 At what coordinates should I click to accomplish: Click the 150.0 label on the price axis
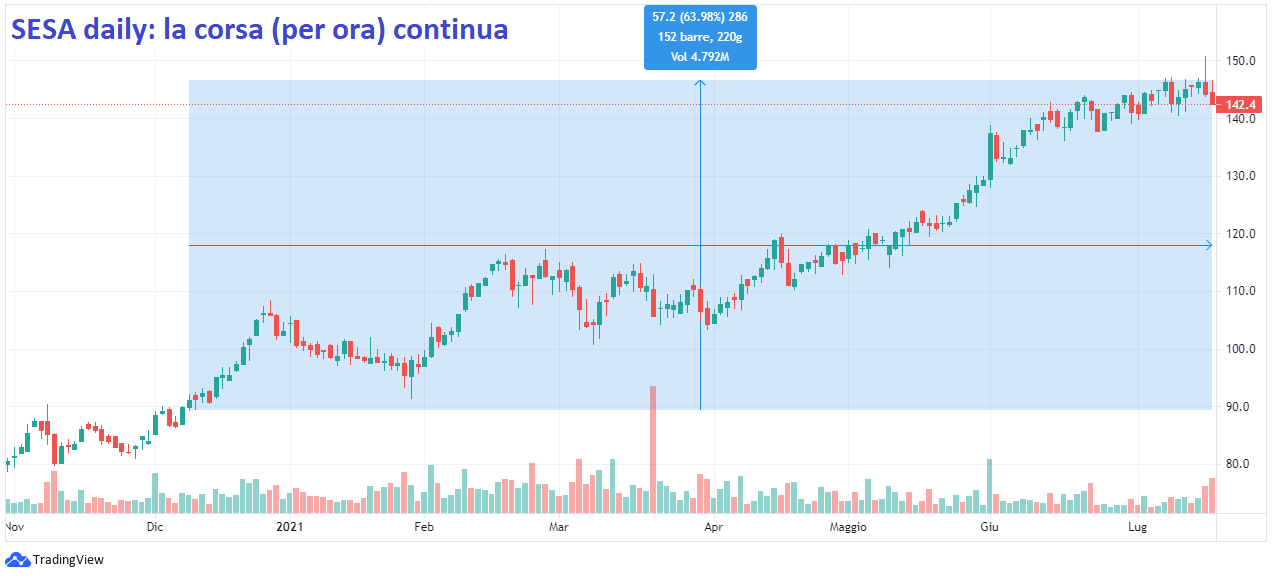tap(1242, 61)
